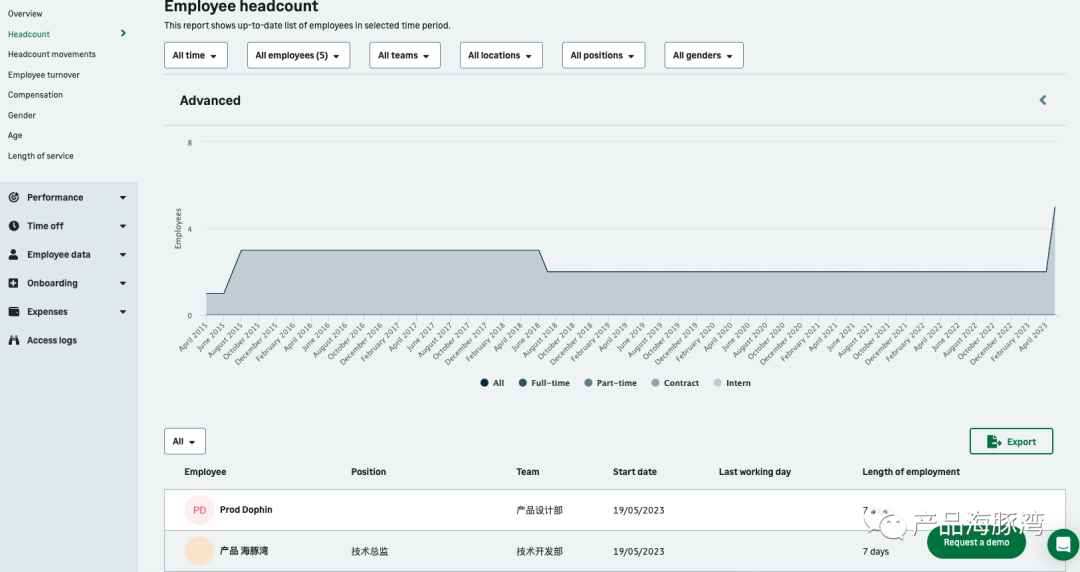The width and height of the screenshot is (1080, 572).
Task: Click the Export file icon
Action: [x=994, y=442]
